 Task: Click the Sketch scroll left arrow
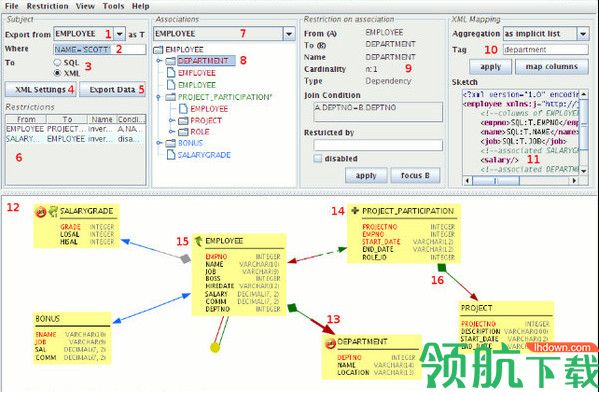point(467,180)
